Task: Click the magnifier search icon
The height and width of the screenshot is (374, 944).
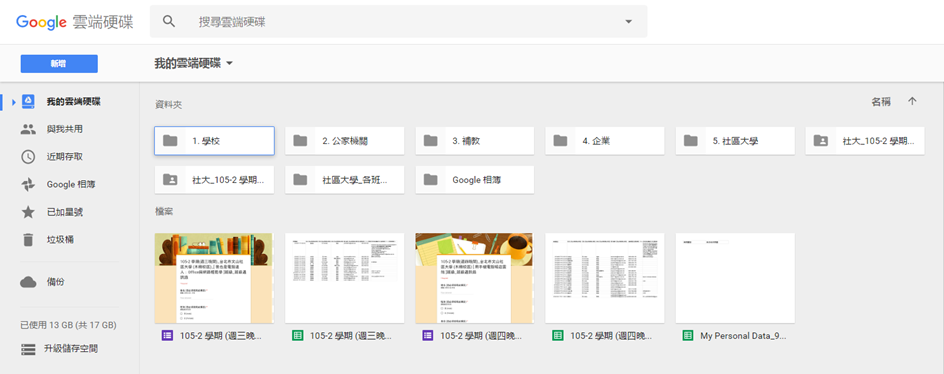Action: coord(169,22)
